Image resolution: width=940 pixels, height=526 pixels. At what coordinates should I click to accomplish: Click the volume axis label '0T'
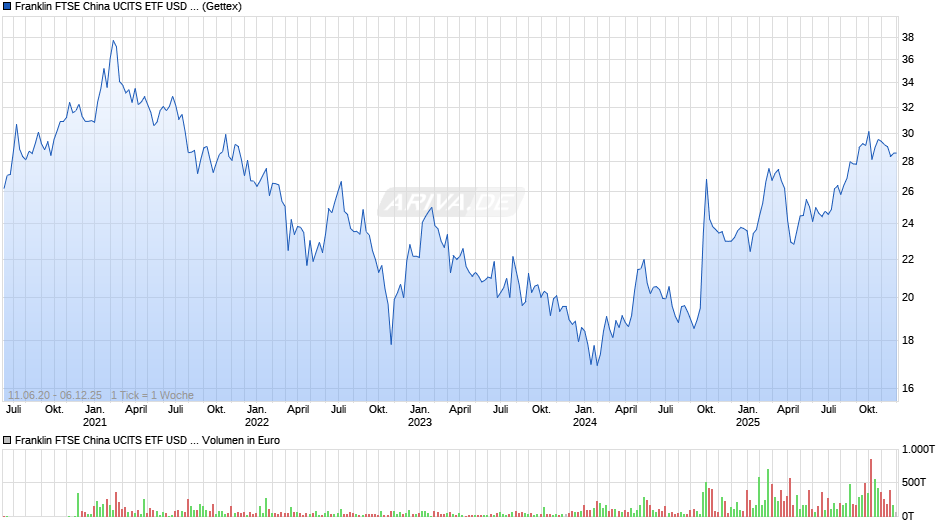[908, 516]
